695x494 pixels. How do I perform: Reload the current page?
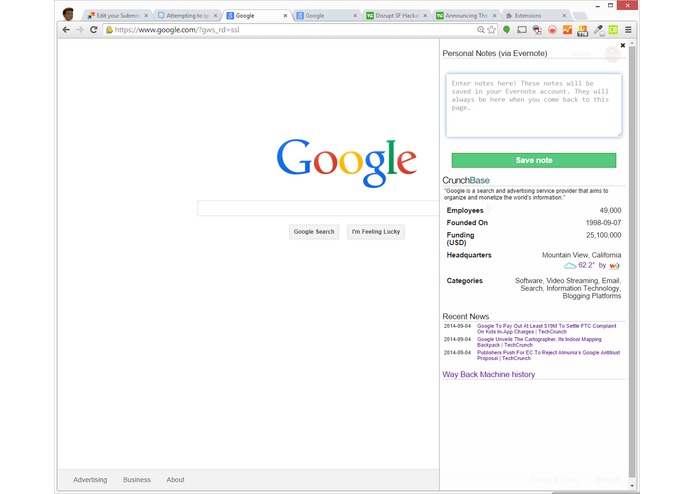93,30
